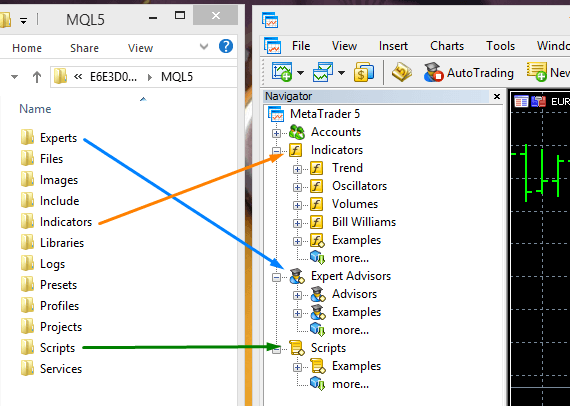Screen dimensions: 570x406
Task: Toggle the AutoTrading button
Action: tap(469, 72)
